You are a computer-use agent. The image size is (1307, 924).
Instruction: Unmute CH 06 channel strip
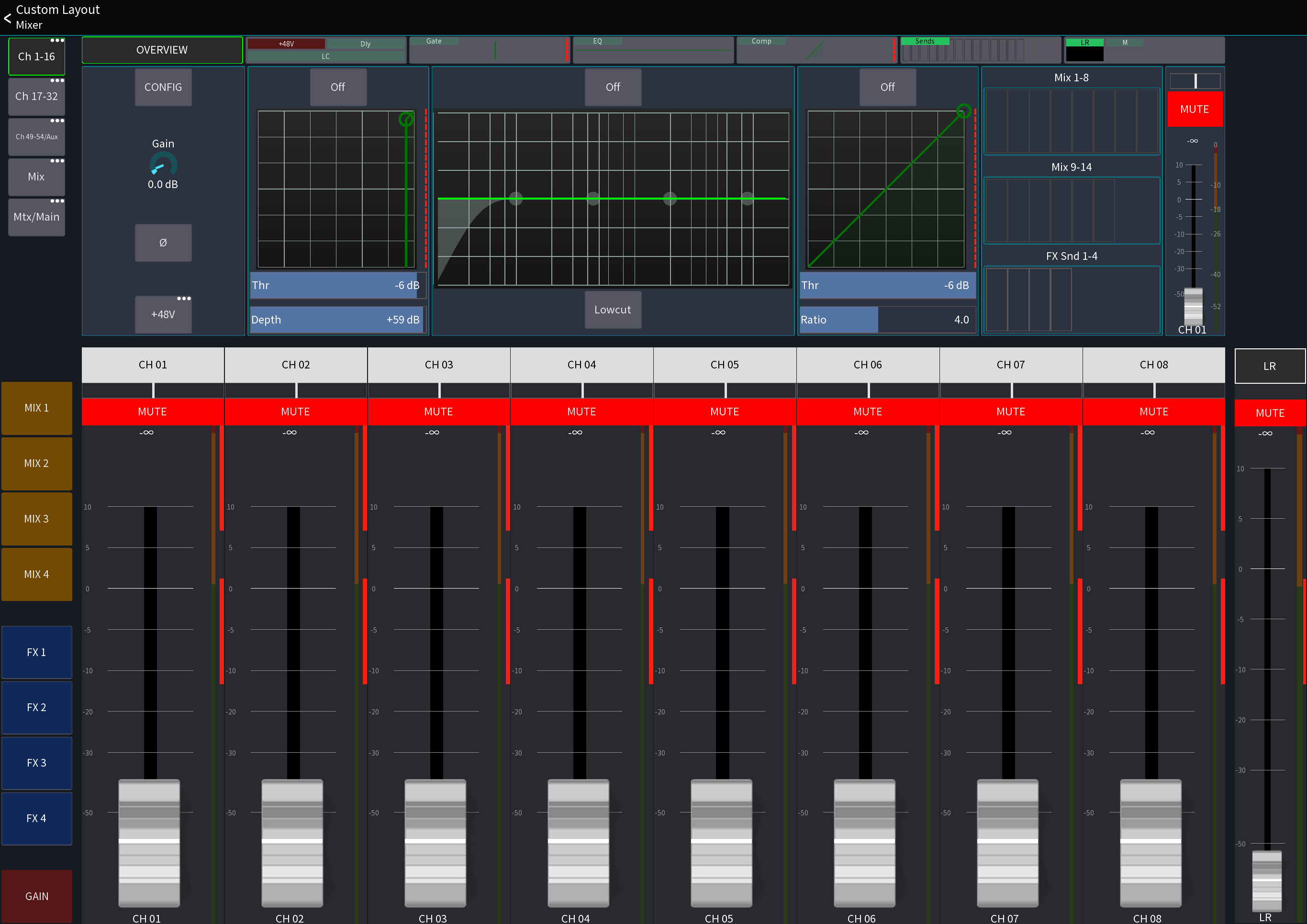point(868,412)
